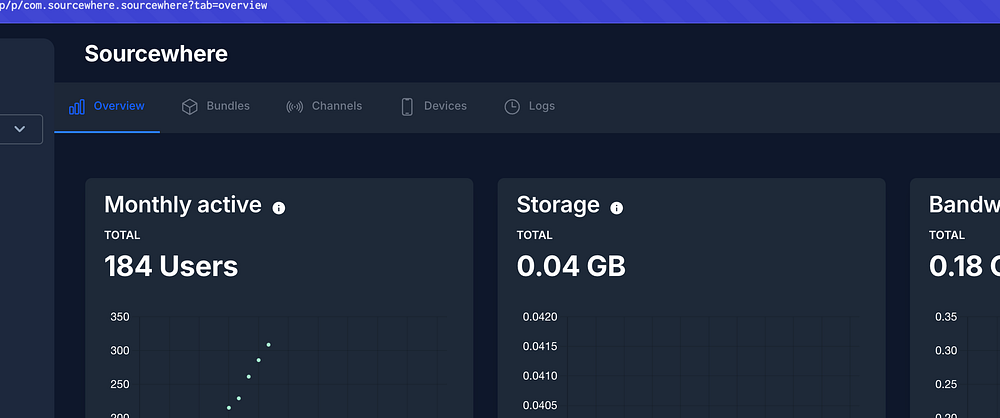
Task: Click the 0.0420 axis label in storage chart
Action: [x=540, y=317]
